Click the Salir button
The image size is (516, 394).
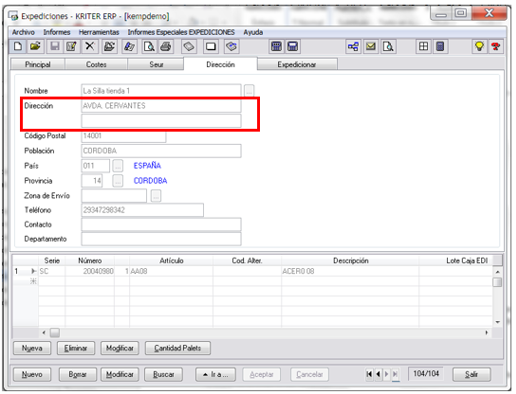click(x=471, y=374)
